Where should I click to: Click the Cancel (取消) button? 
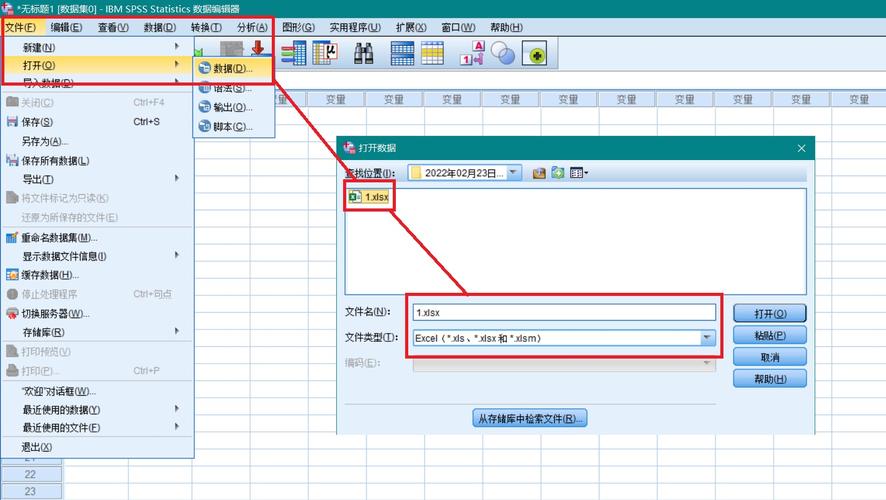(x=770, y=357)
